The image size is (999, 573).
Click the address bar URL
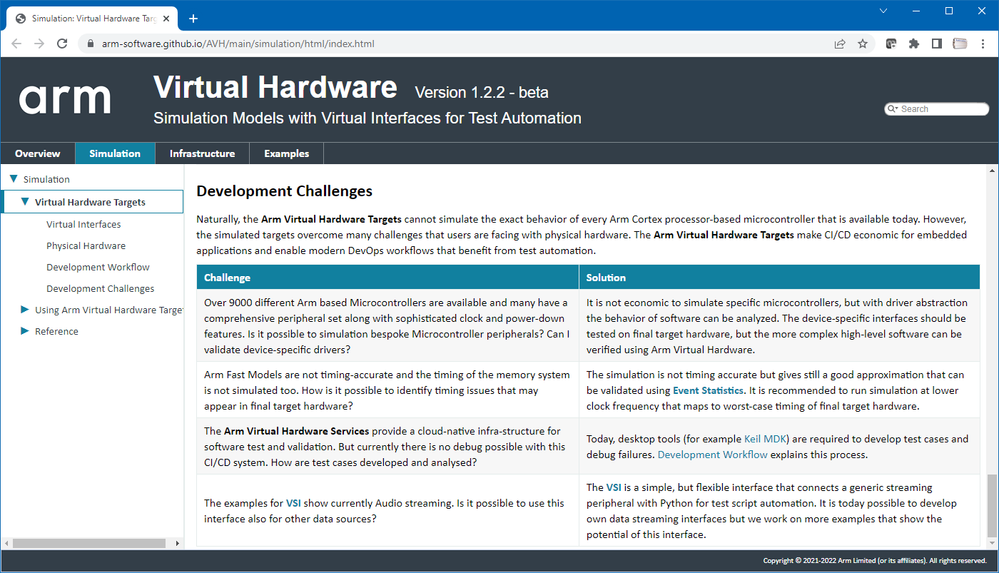click(x=238, y=43)
